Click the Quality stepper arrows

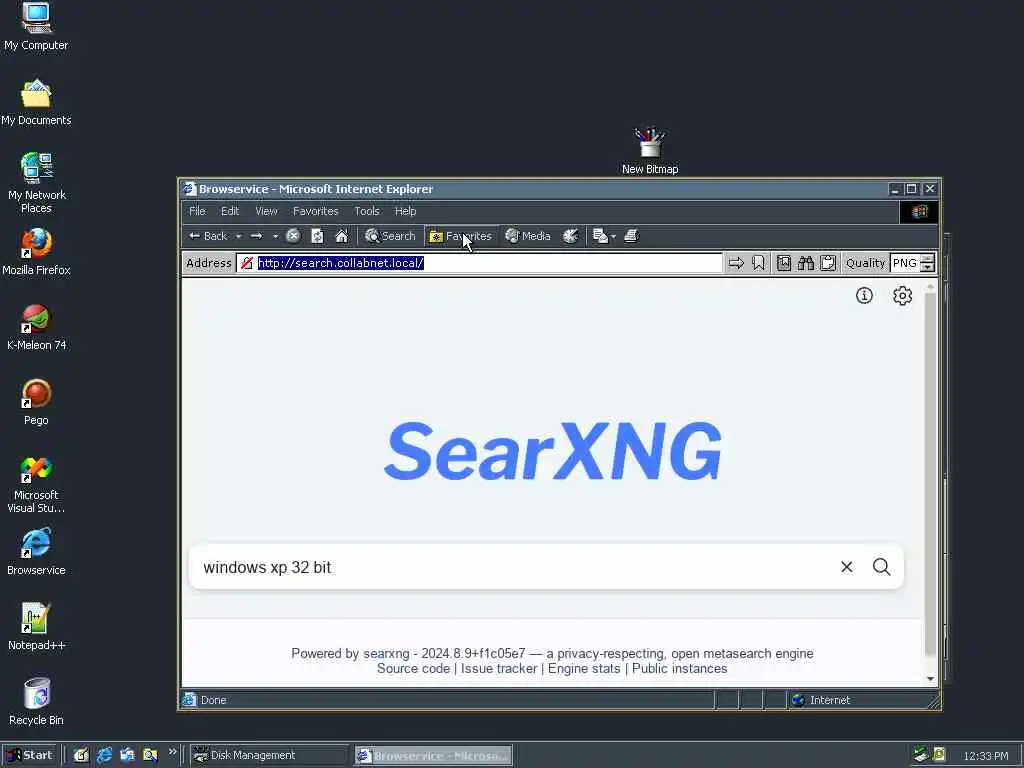point(927,263)
